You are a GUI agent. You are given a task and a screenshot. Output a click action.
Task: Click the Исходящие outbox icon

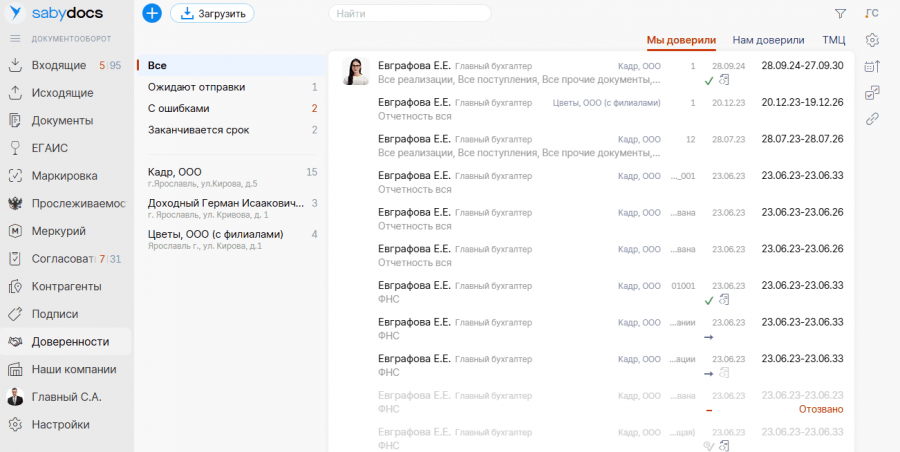[15, 93]
